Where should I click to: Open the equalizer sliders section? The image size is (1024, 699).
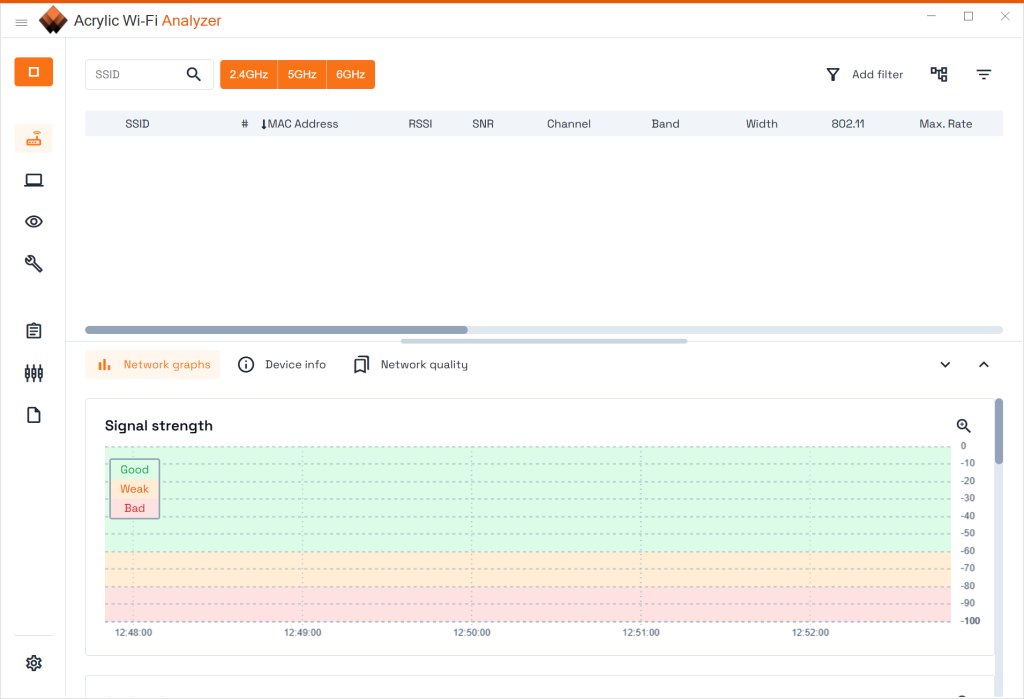click(34, 373)
